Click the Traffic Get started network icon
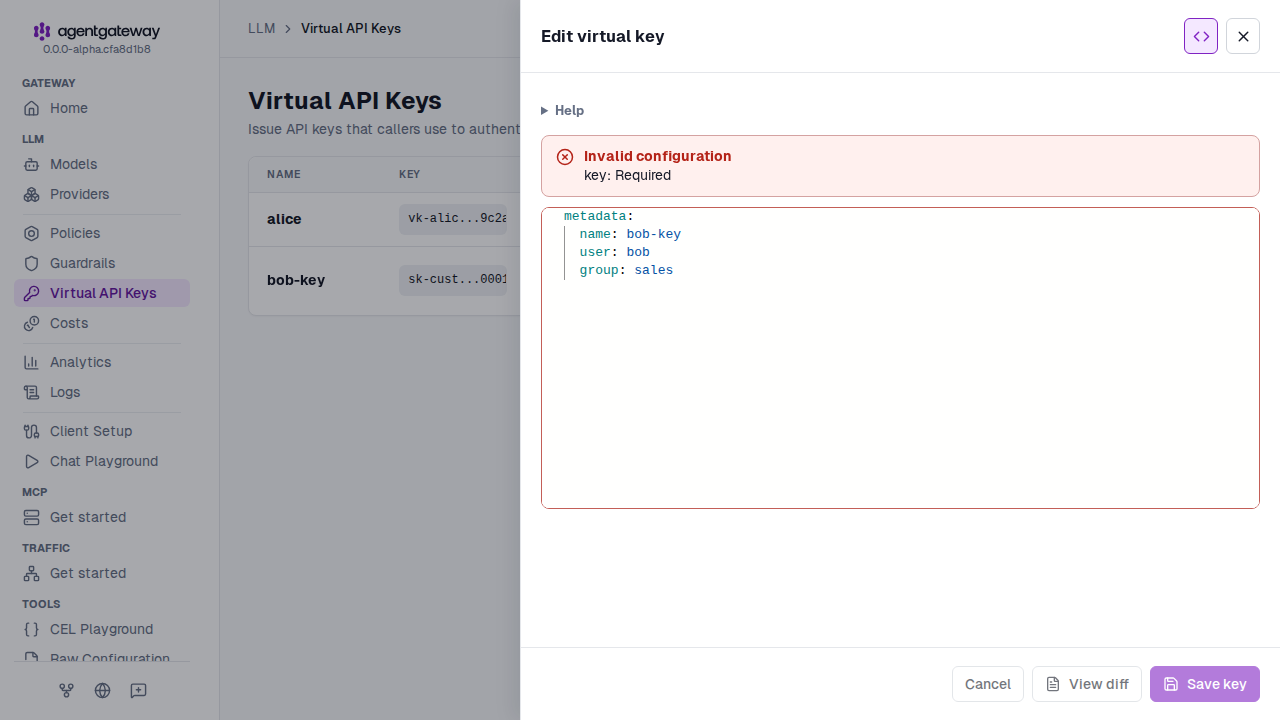The image size is (1280, 720). (32, 573)
